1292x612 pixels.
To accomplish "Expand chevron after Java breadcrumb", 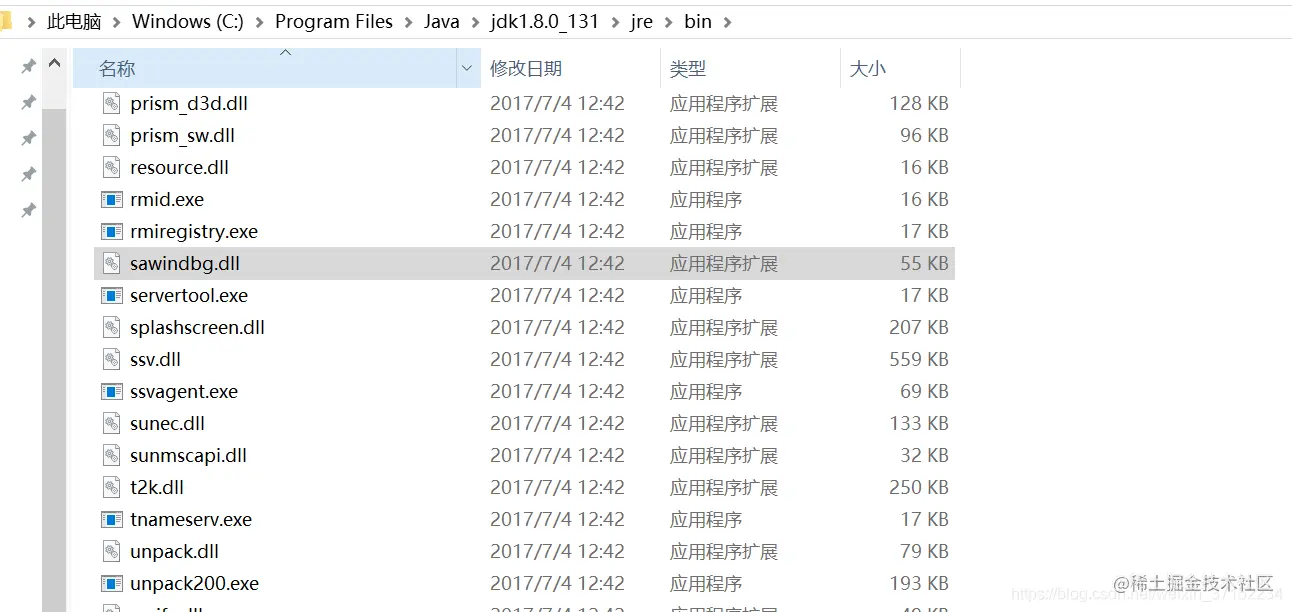I will tap(475, 22).
